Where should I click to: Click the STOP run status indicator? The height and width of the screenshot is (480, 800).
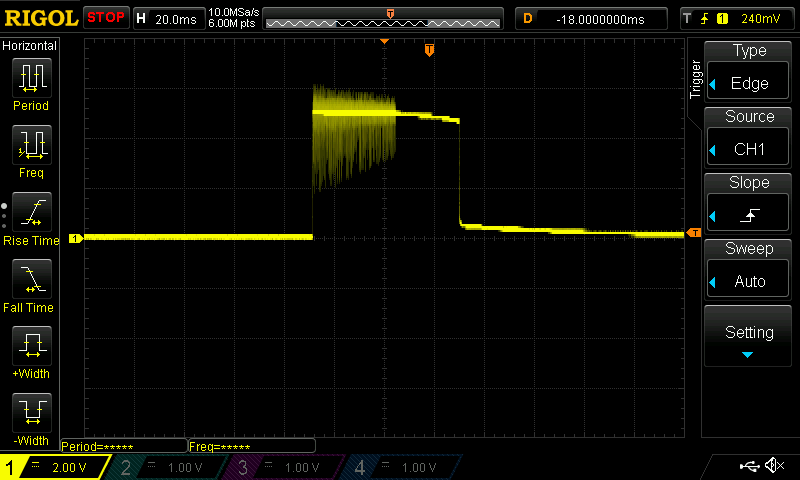pyautogui.click(x=106, y=17)
